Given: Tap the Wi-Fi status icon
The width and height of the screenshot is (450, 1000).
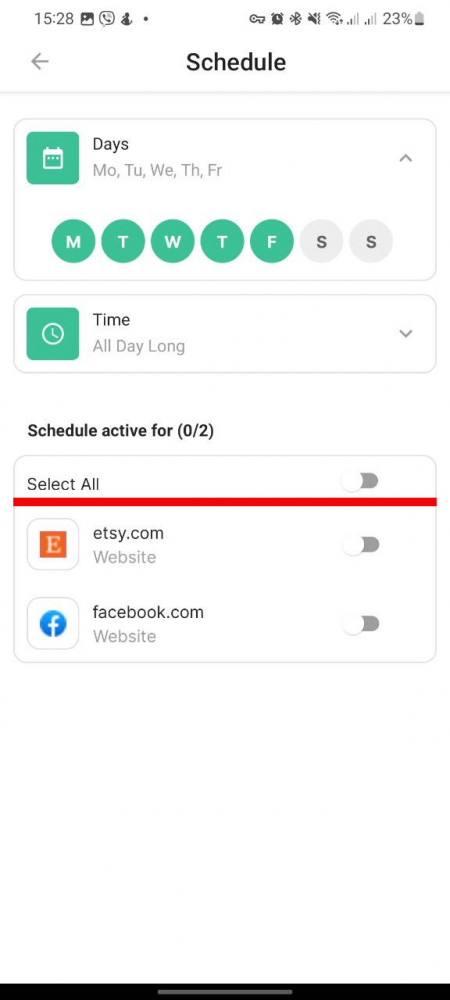Looking at the screenshot, I should 334,19.
